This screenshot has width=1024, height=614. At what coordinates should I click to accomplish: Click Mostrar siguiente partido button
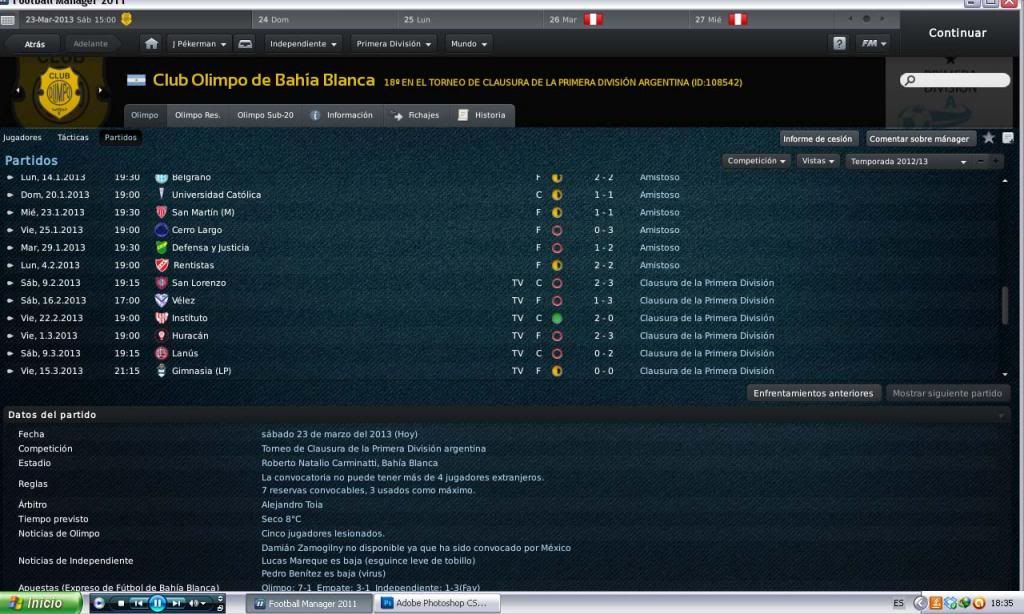[947, 393]
